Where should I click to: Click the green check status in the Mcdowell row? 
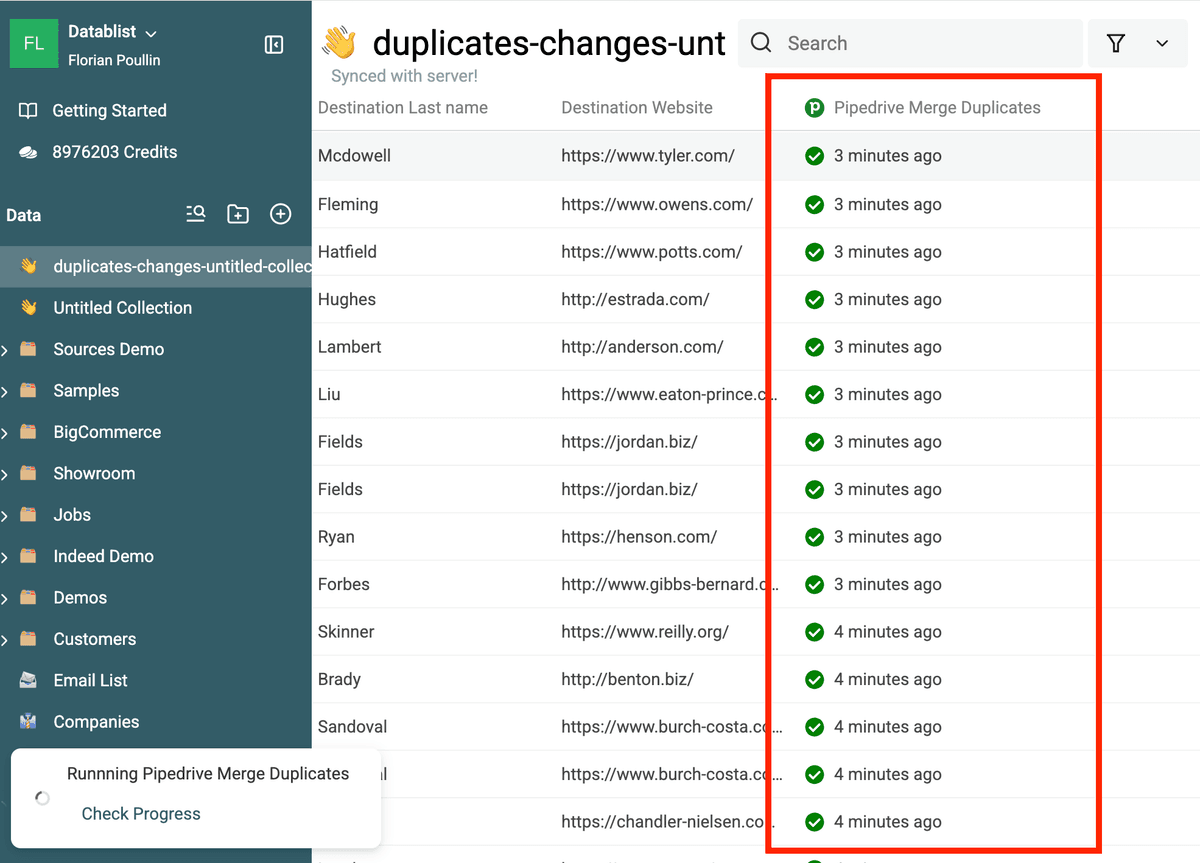pyautogui.click(x=814, y=156)
